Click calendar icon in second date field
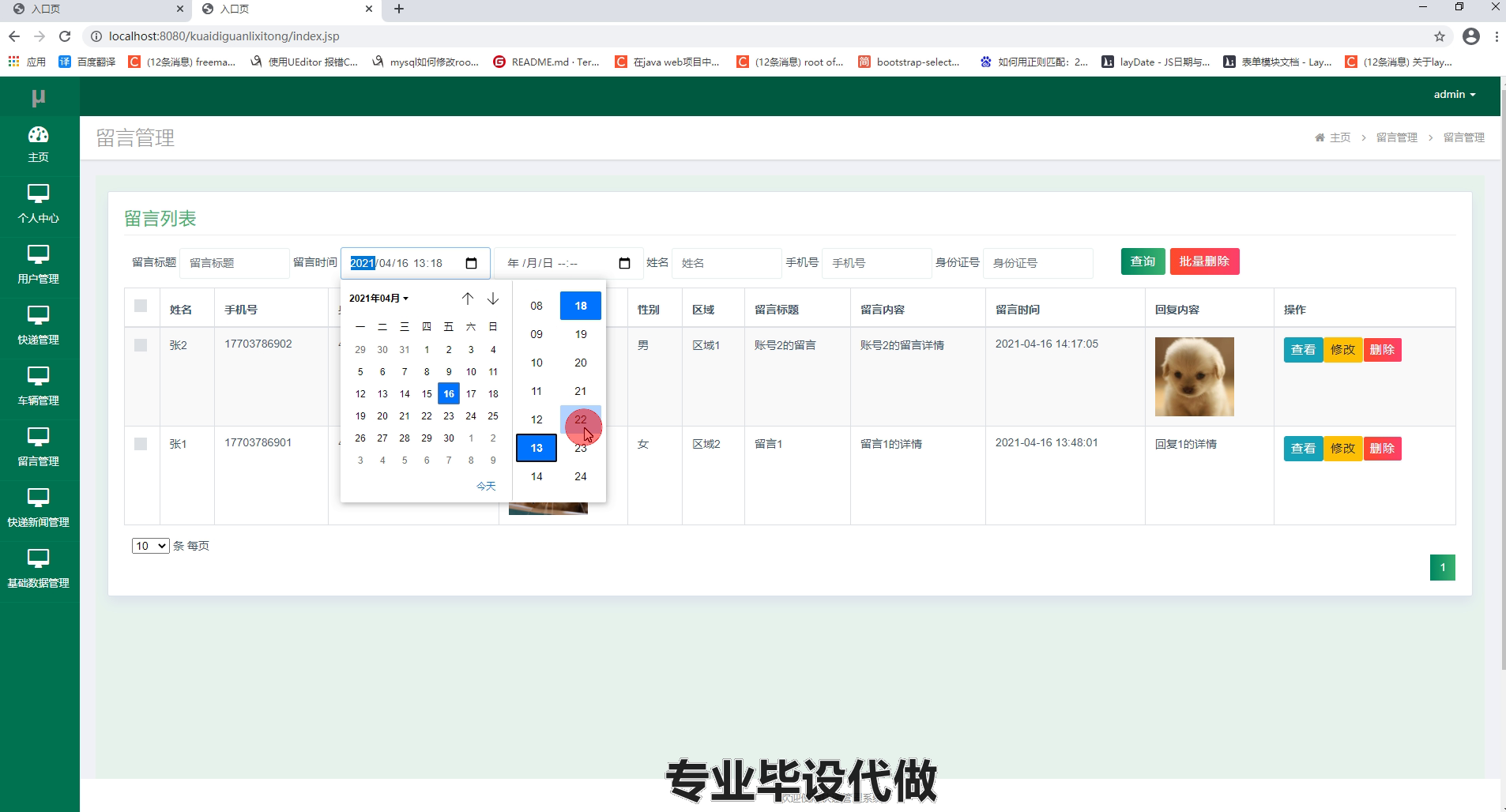The height and width of the screenshot is (812, 1506). pyautogui.click(x=624, y=263)
